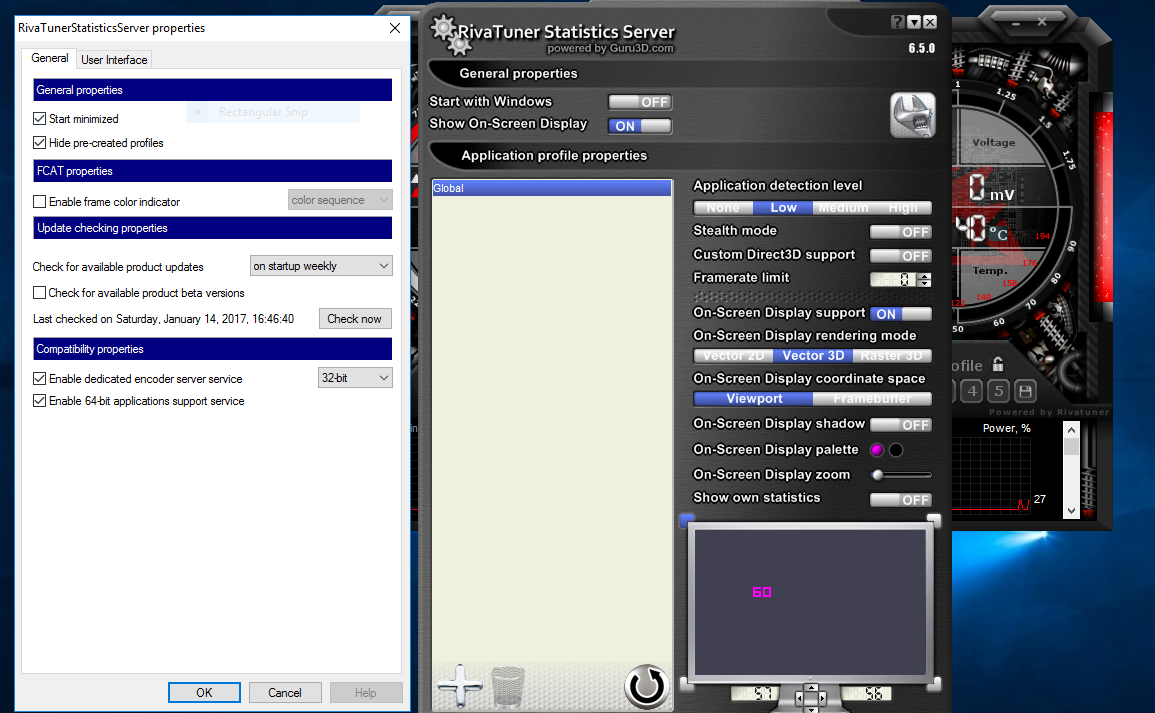Click blue top-left corner anchor of preview monitor

[687, 520]
